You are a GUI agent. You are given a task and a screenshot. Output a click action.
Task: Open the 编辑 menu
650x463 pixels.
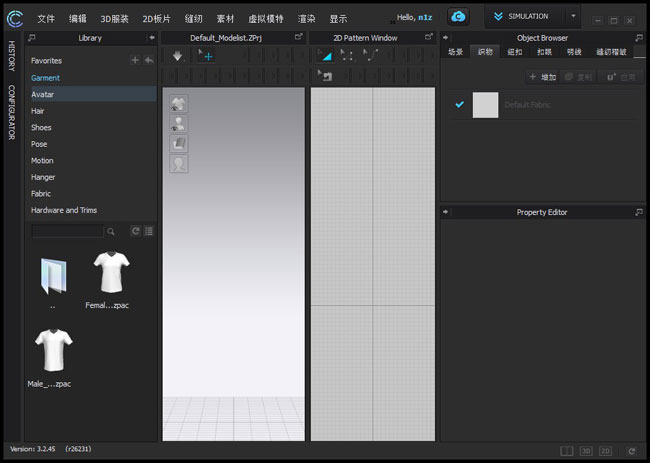click(x=78, y=19)
